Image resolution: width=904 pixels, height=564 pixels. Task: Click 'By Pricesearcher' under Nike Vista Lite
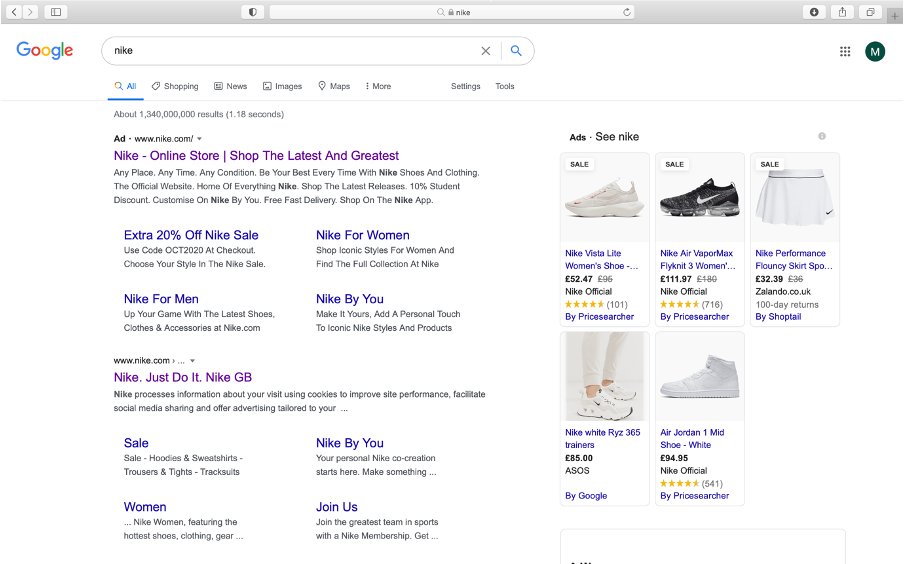pos(599,317)
